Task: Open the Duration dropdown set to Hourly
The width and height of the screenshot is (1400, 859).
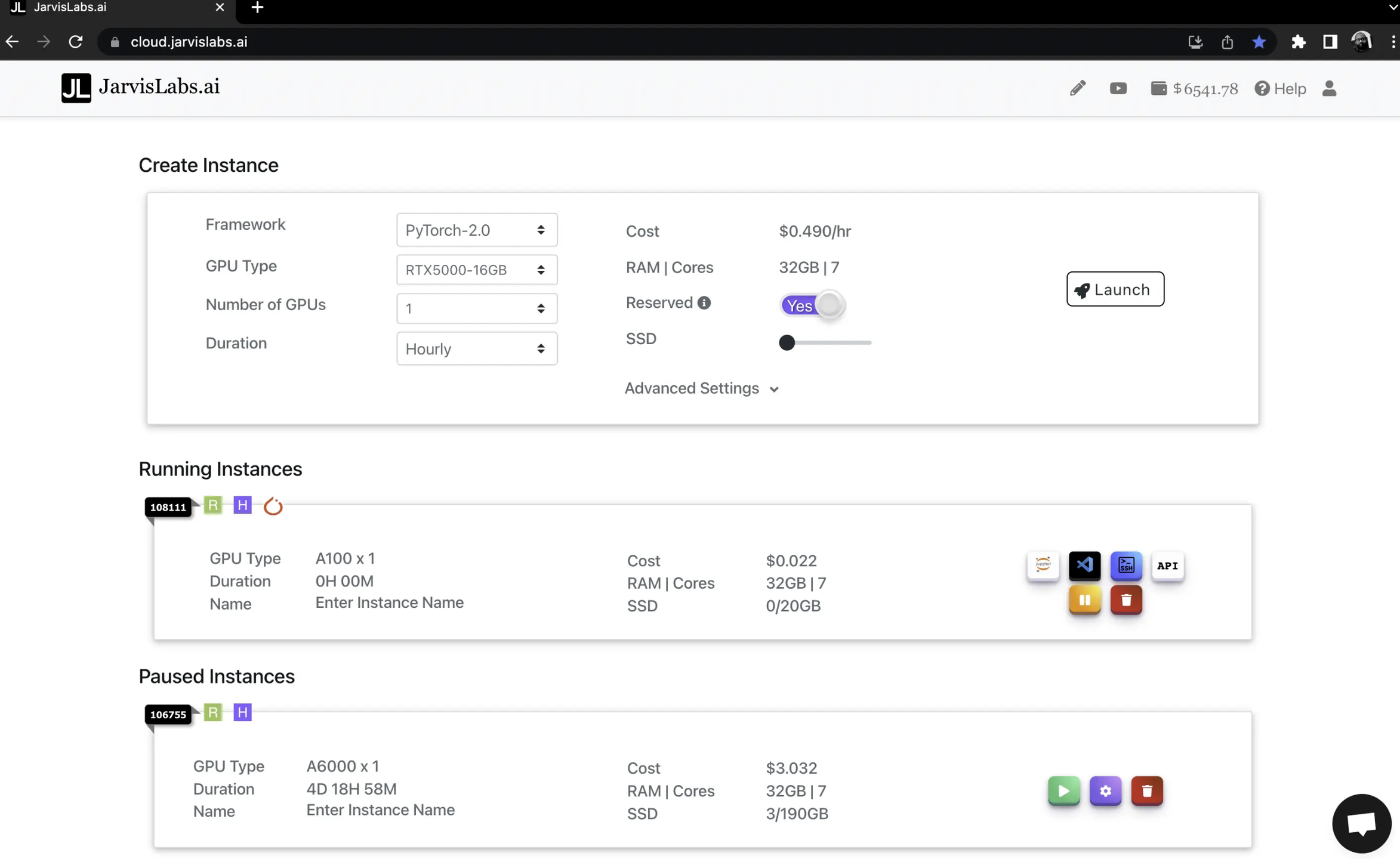Action: pos(476,348)
